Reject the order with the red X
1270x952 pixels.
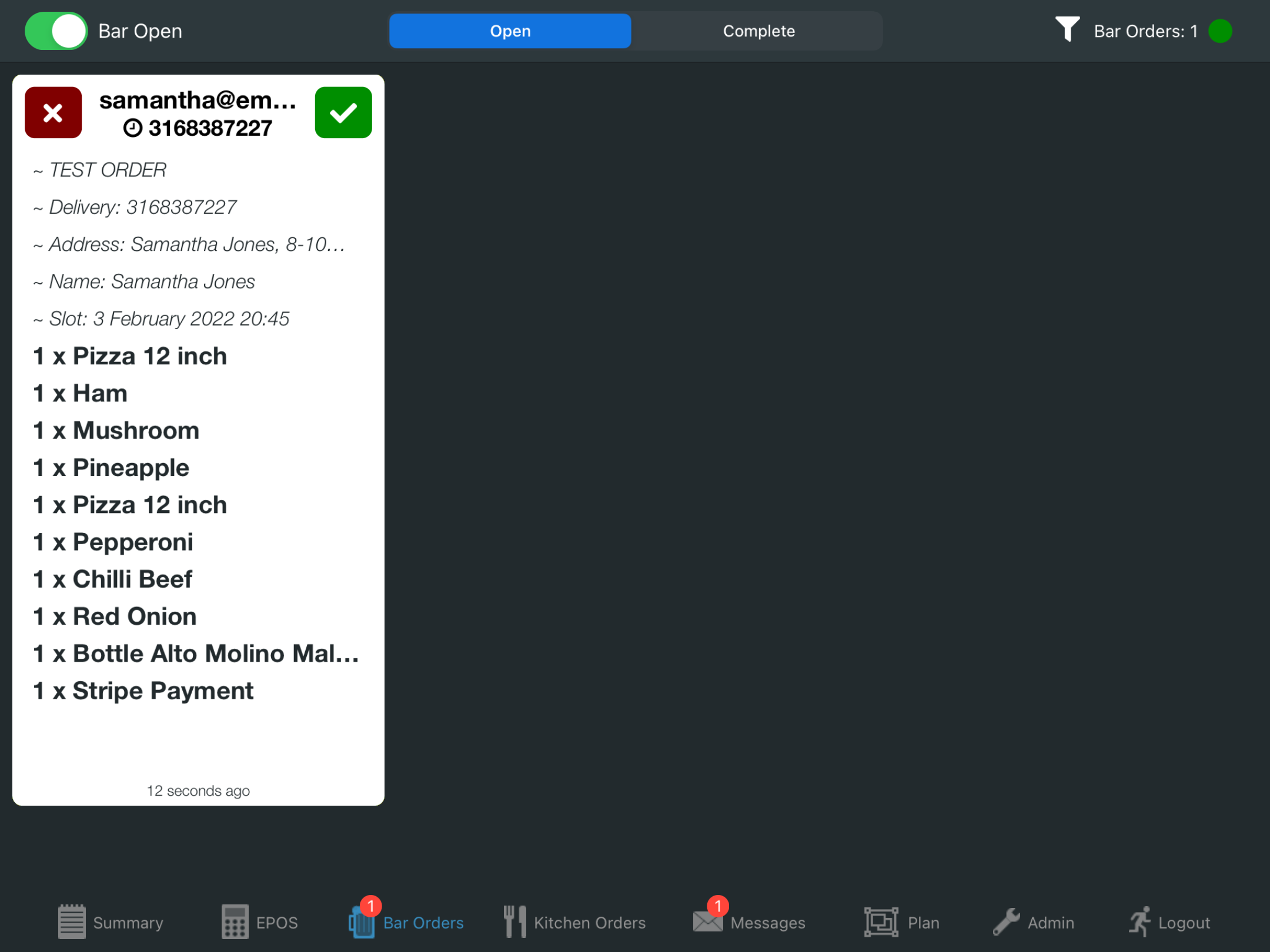[53, 112]
